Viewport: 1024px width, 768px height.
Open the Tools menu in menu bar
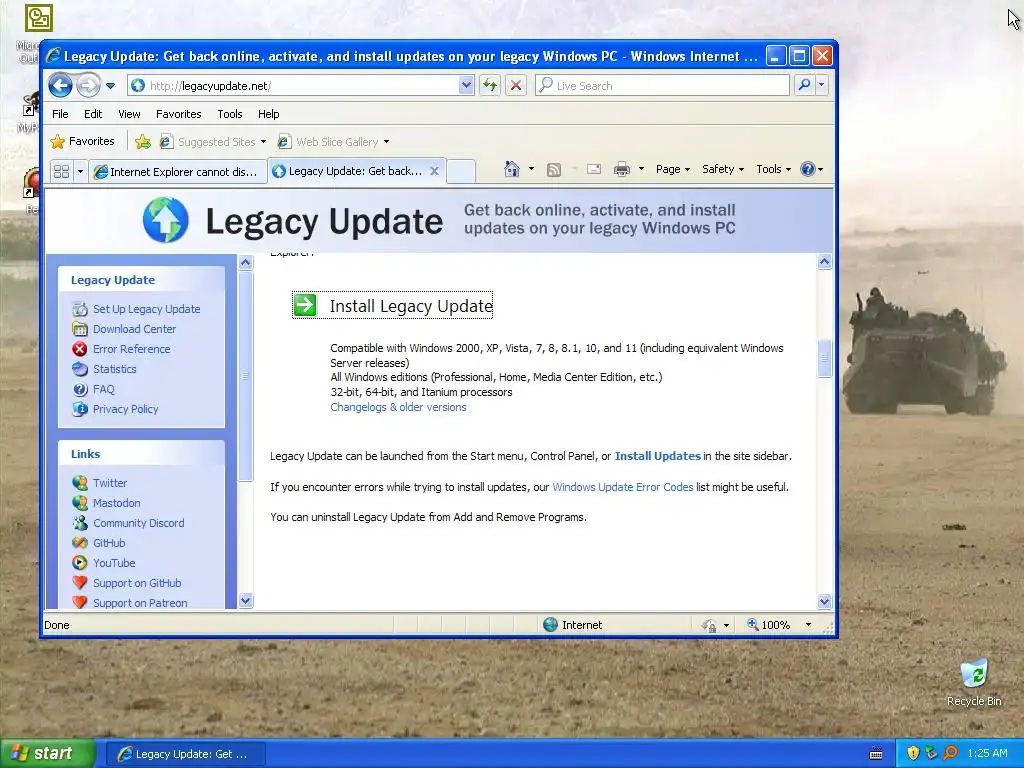(x=230, y=114)
